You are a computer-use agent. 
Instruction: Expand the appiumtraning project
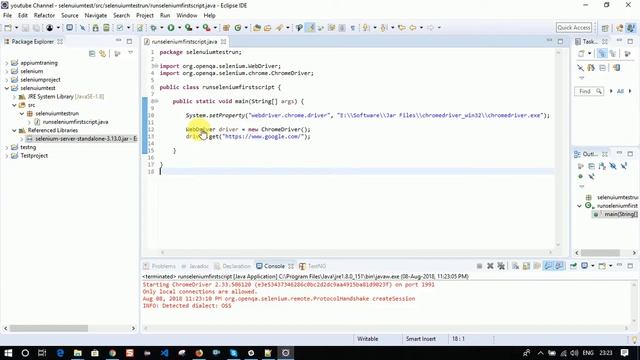tap(7, 63)
